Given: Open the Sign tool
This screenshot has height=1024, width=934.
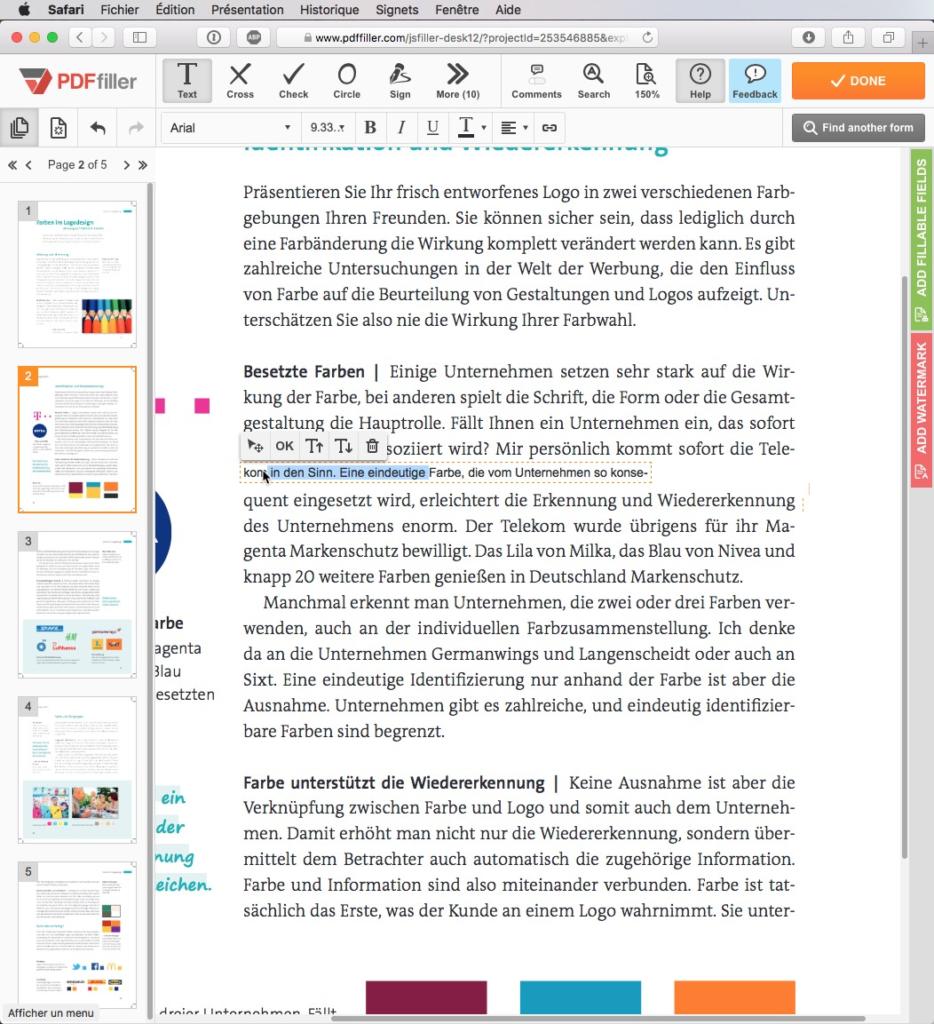Looking at the screenshot, I should pyautogui.click(x=400, y=80).
